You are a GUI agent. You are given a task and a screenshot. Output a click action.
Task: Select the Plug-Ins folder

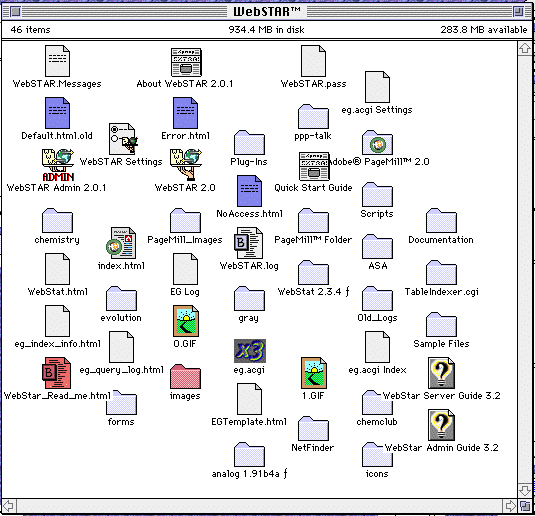pyautogui.click(x=249, y=143)
